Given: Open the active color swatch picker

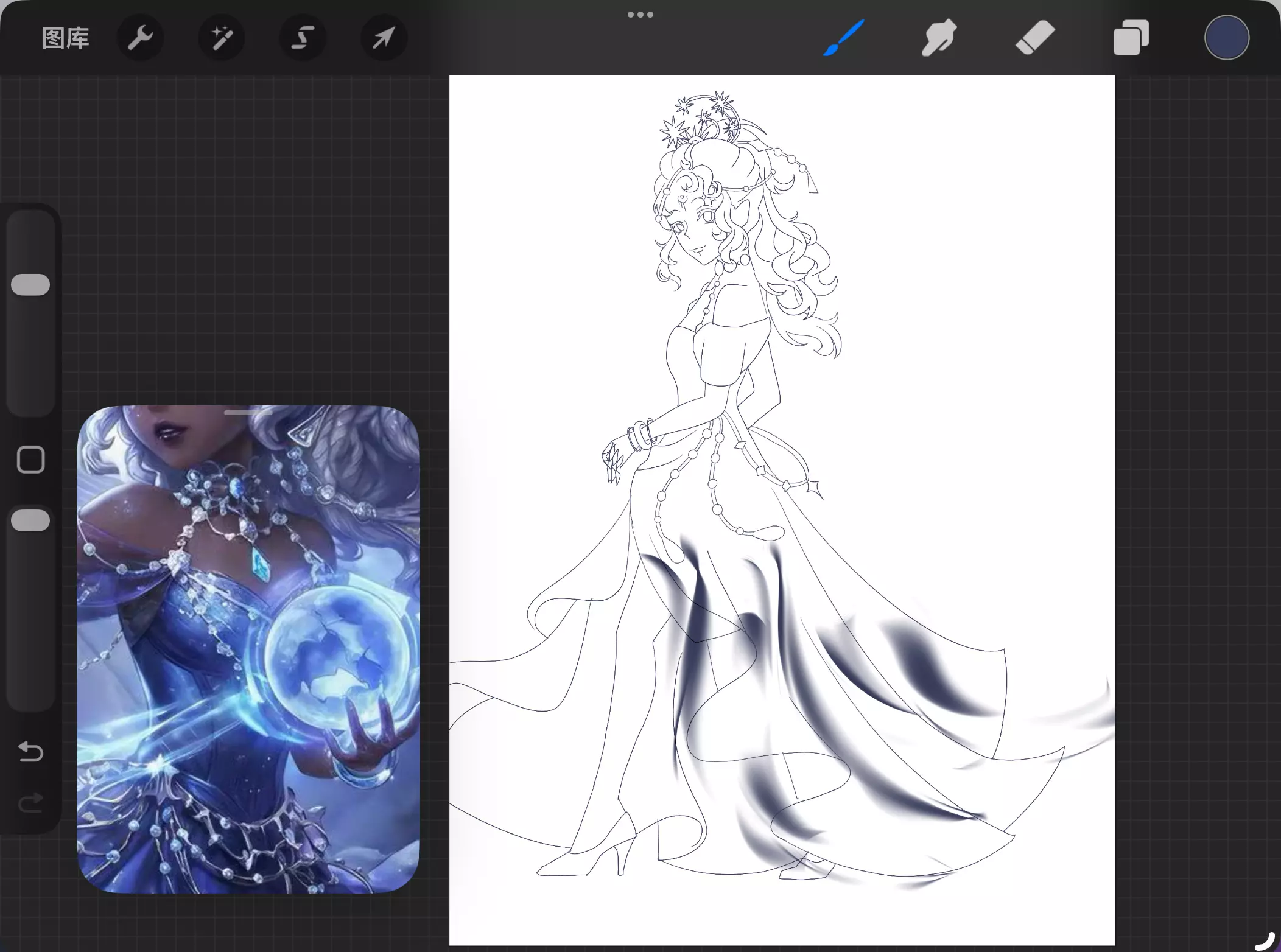Looking at the screenshot, I should [1226, 38].
